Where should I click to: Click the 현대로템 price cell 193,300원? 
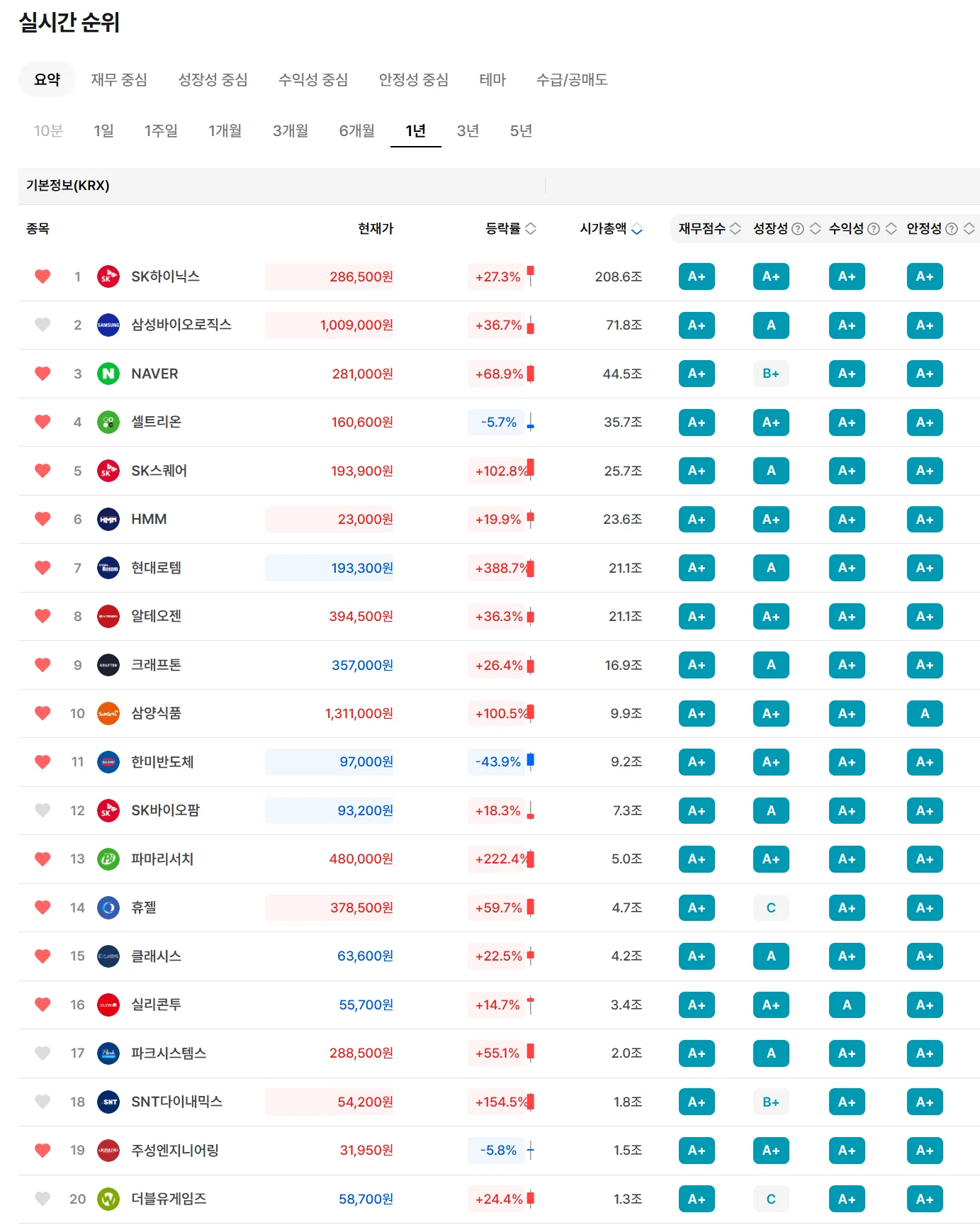[x=329, y=568]
